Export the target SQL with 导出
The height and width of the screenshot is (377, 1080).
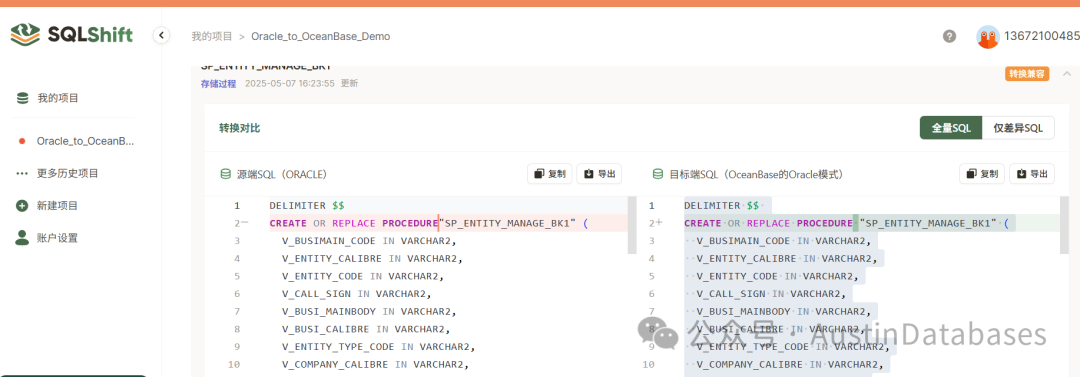(x=1032, y=174)
